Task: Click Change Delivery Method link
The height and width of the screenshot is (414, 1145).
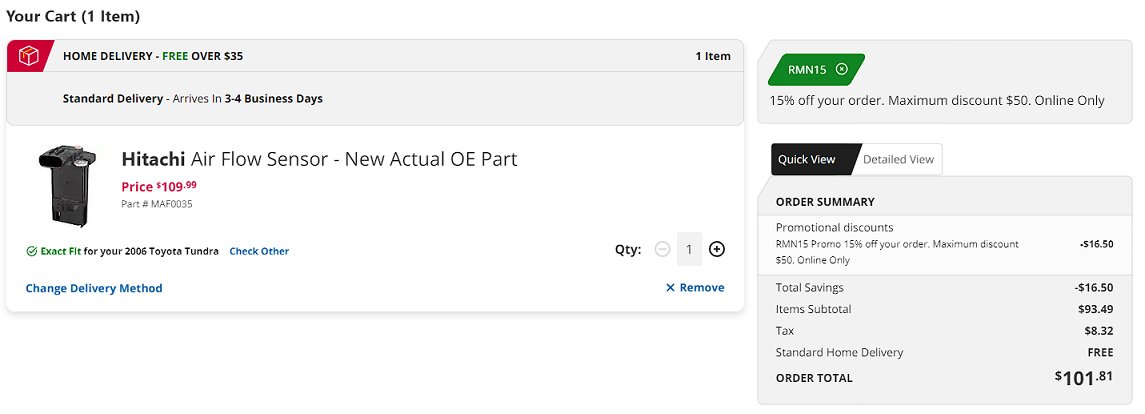Action: click(x=94, y=288)
